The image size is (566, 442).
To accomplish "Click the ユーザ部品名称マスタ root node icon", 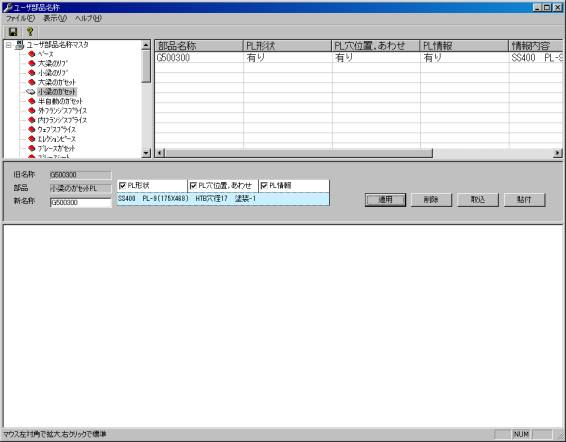I will point(20,45).
